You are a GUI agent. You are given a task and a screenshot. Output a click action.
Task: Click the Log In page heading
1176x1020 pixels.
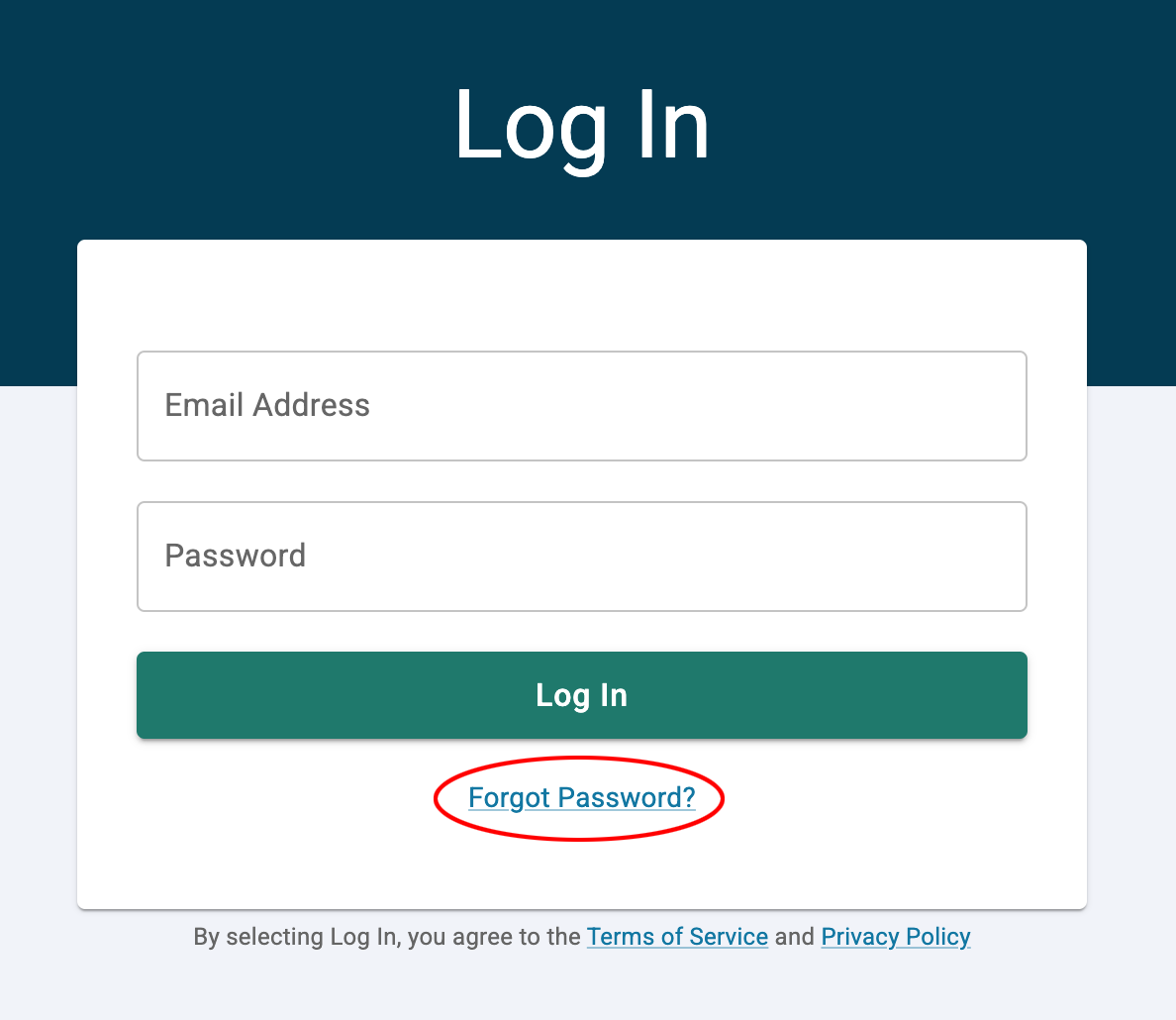[582, 122]
